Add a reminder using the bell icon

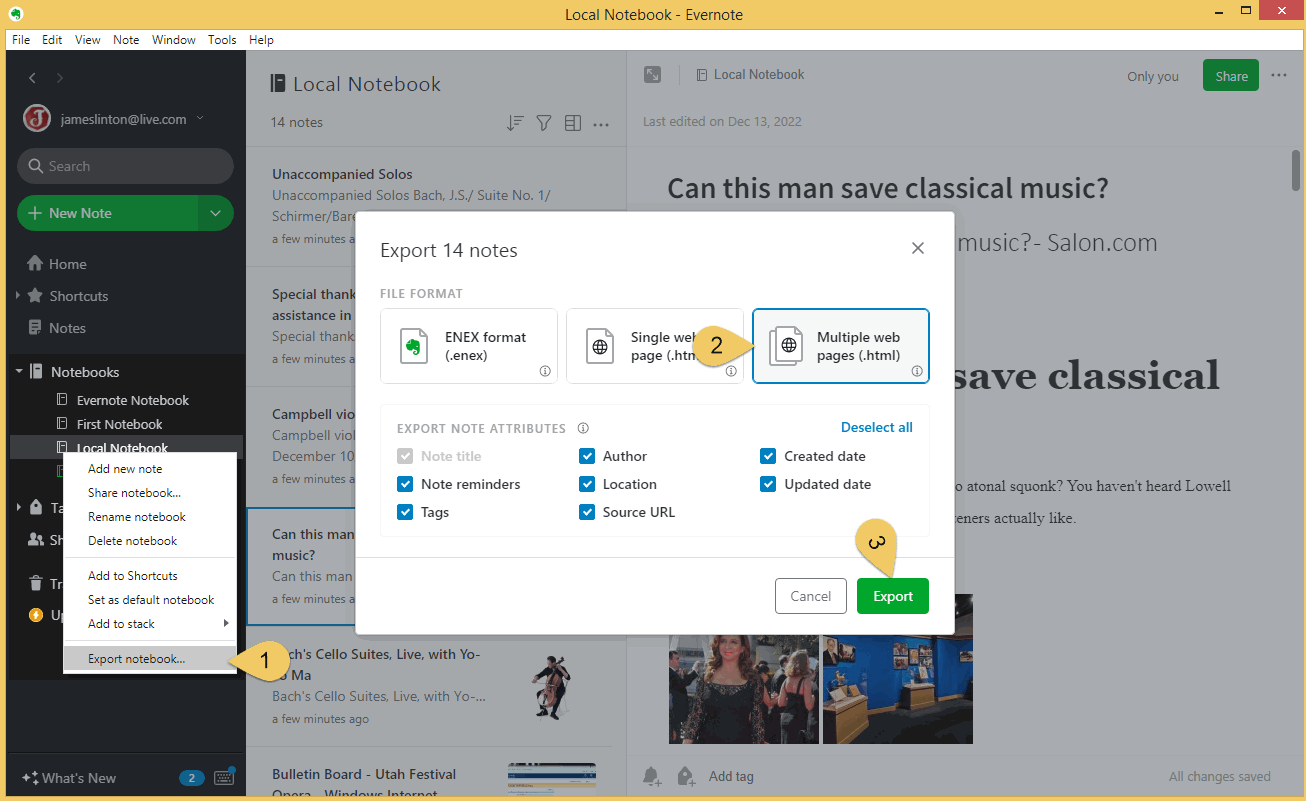(x=652, y=776)
